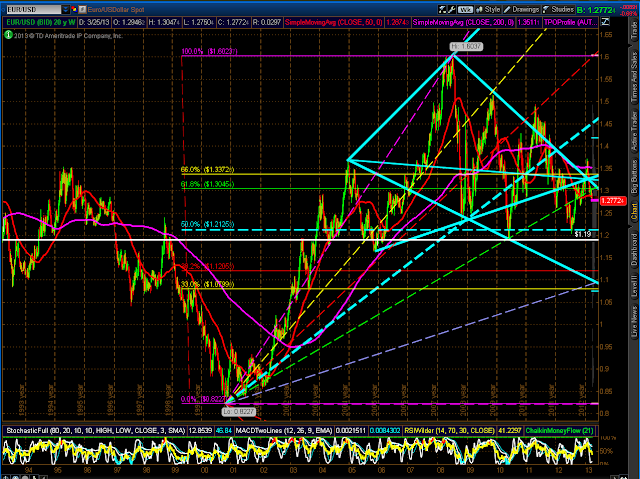Open the Studies menu
This screenshot has height=479, width=640.
[x=558, y=9]
